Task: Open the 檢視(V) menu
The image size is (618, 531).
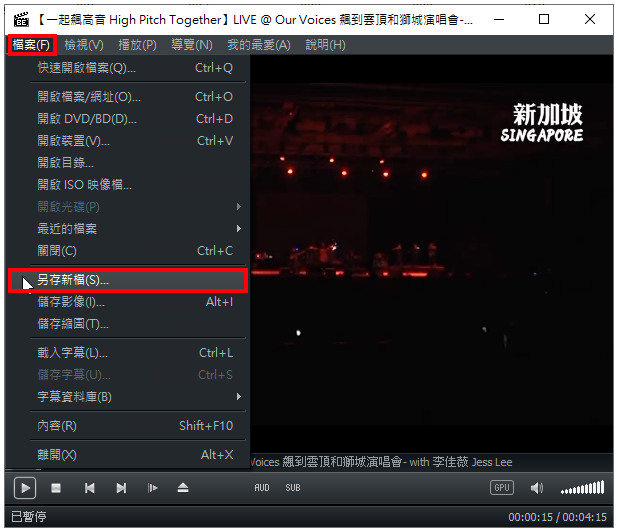Action: [84, 45]
